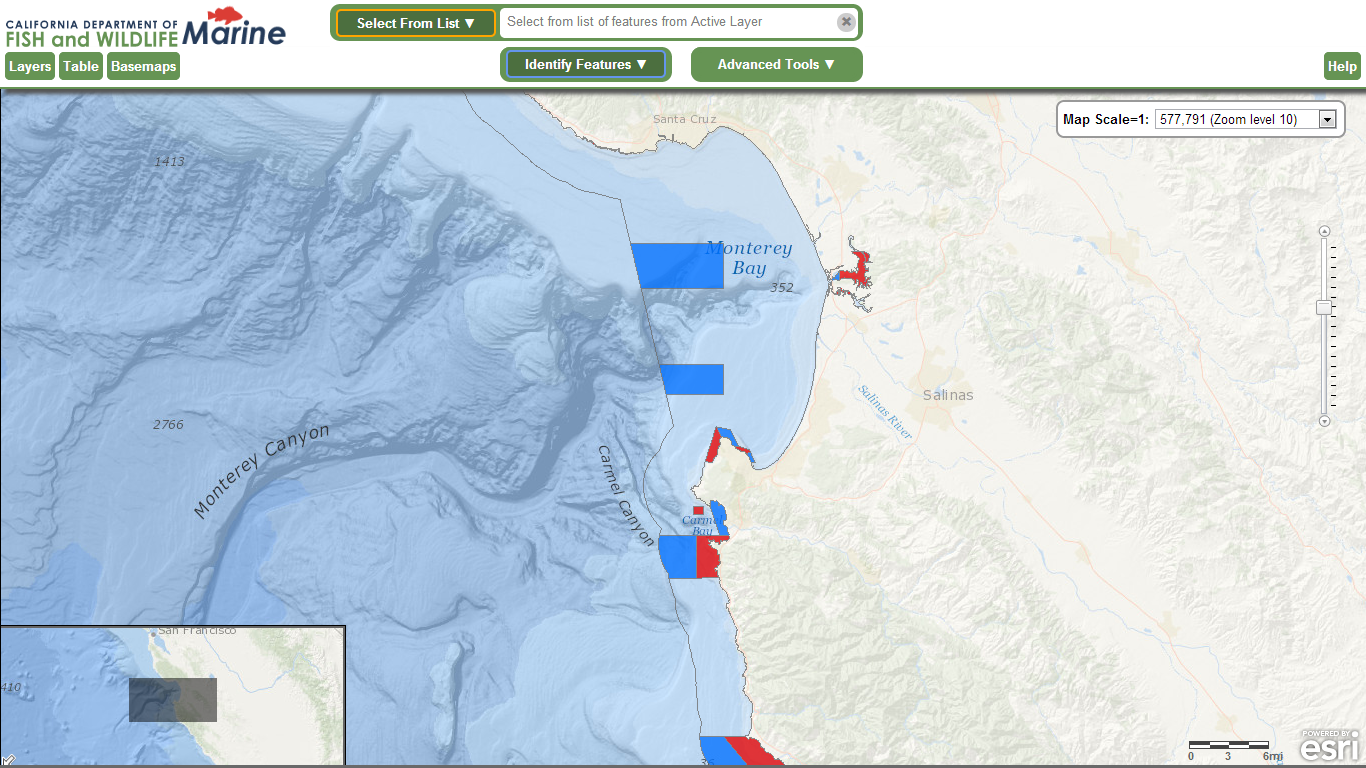Image resolution: width=1366 pixels, height=768 pixels.
Task: Expand the Identify Features menu
Action: tap(586, 64)
